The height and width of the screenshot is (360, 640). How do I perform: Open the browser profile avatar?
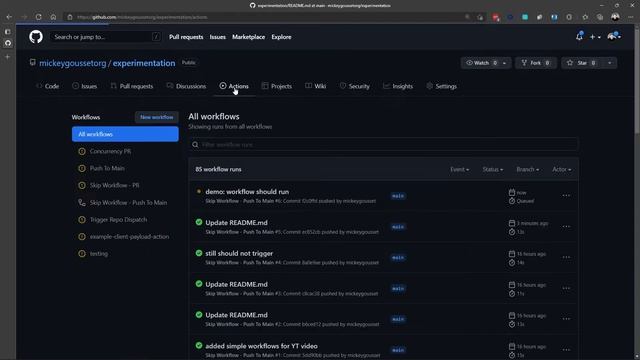tap(615, 17)
